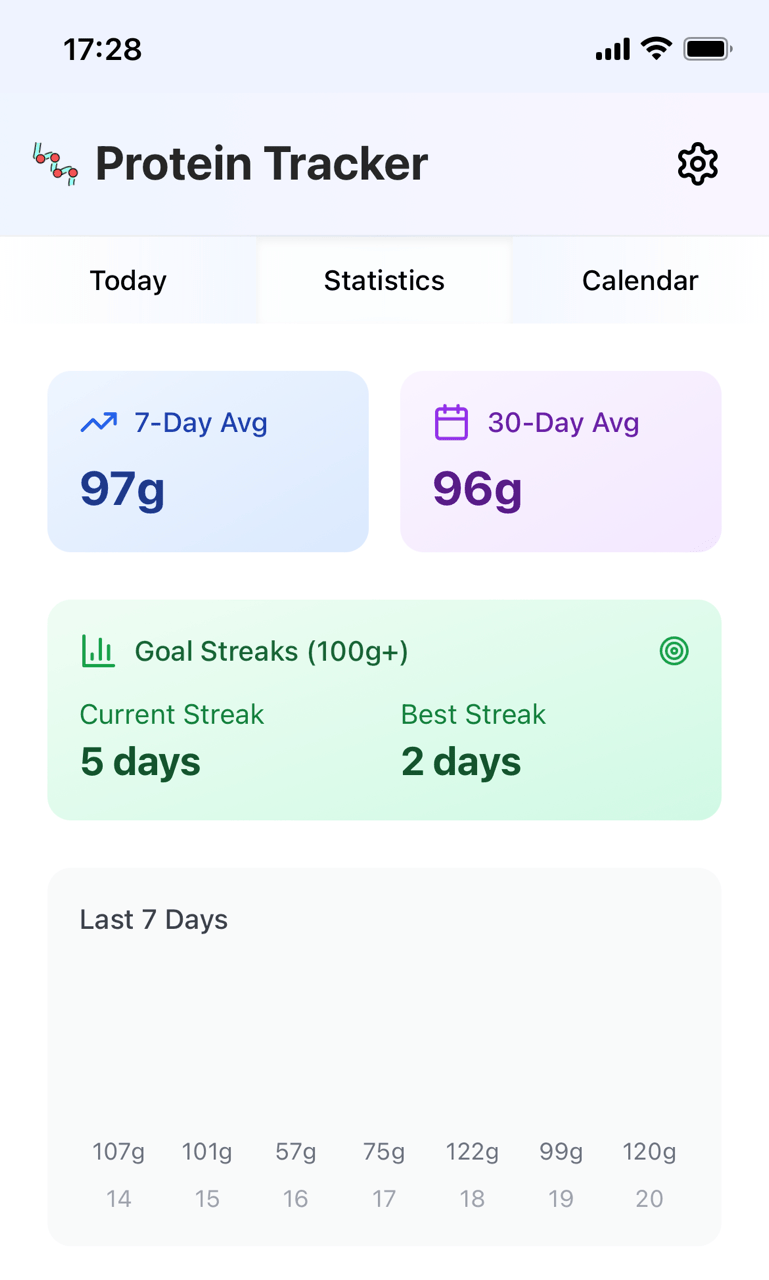Tap the cellular signal bars icon
769x1280 pixels.
click(x=612, y=48)
